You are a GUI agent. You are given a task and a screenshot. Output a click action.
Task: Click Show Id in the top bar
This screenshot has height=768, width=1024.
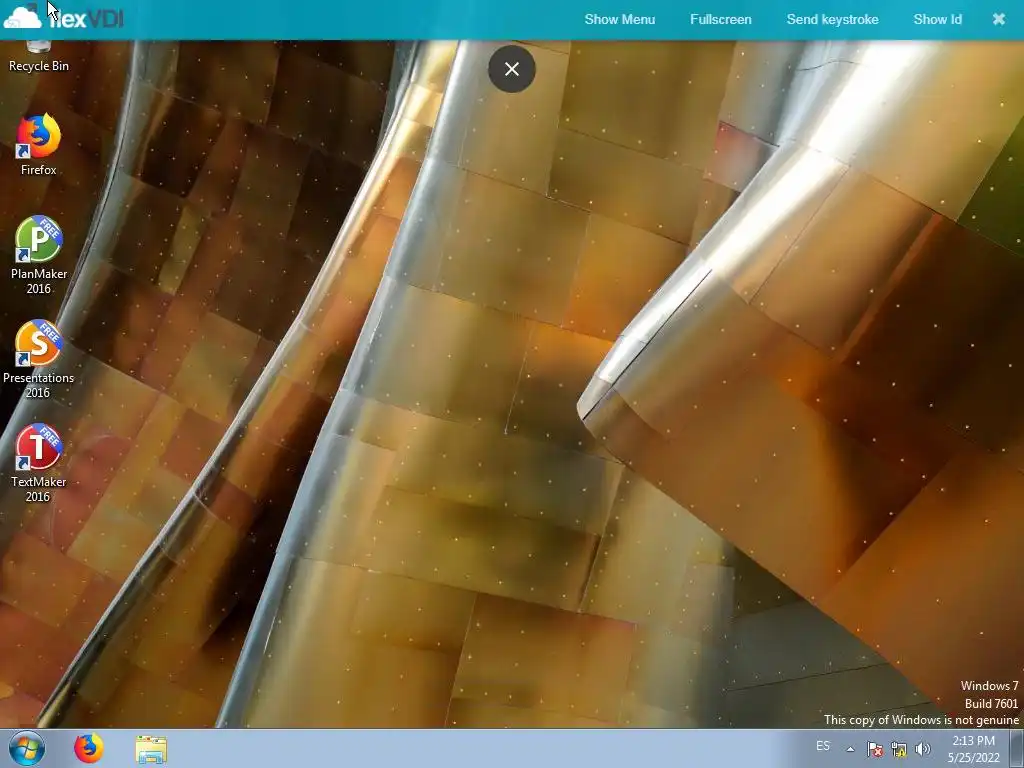(937, 20)
